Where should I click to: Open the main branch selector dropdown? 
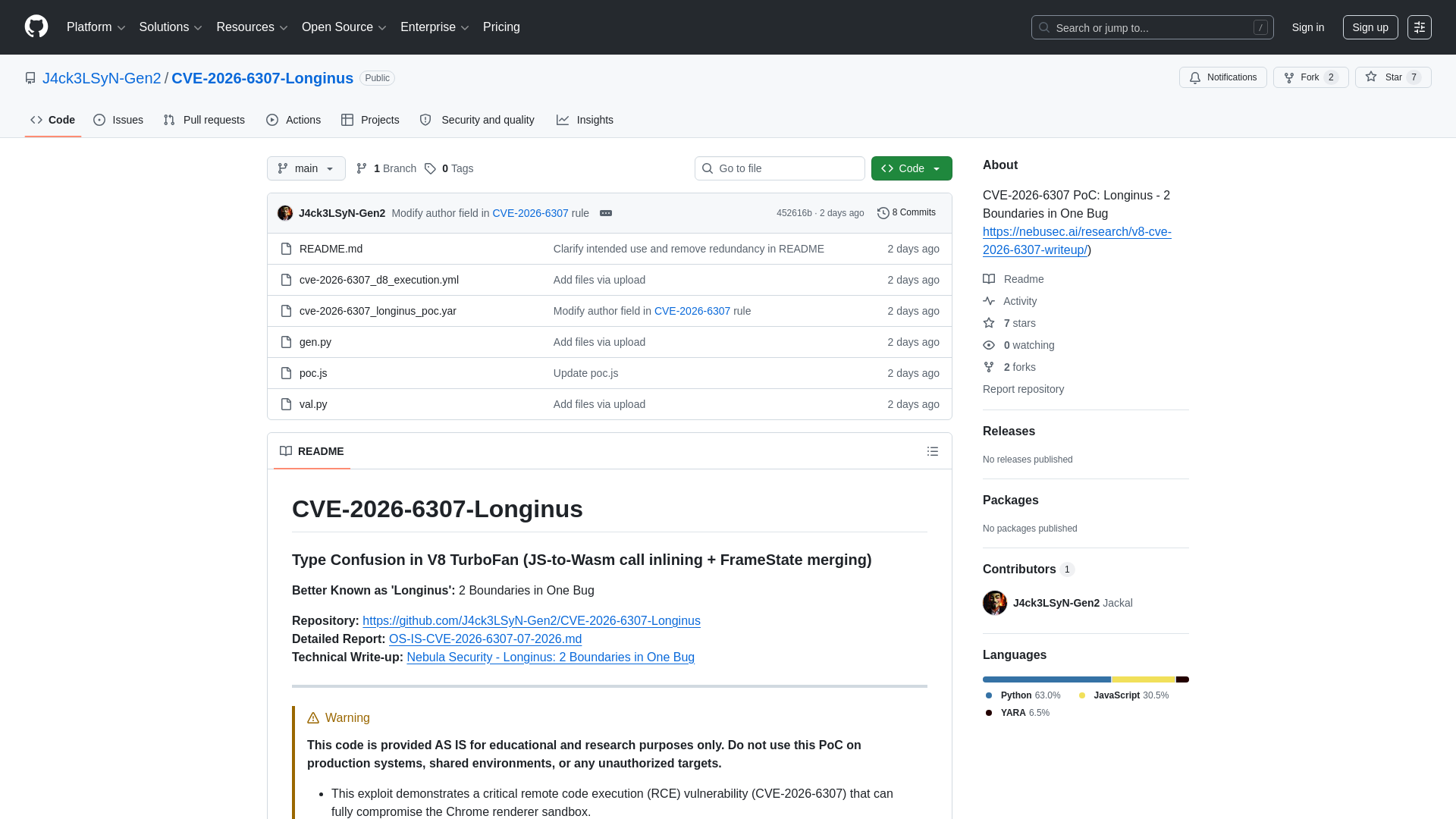(x=306, y=168)
